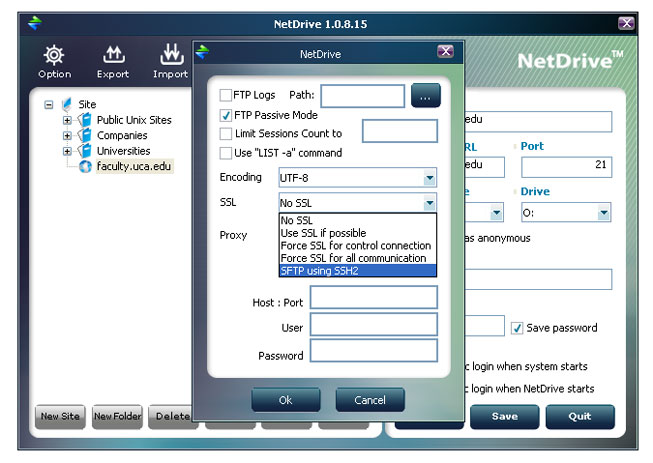Click the NetDrive logo in main title bar
This screenshot has width=653, height=463.
[x=35, y=23]
